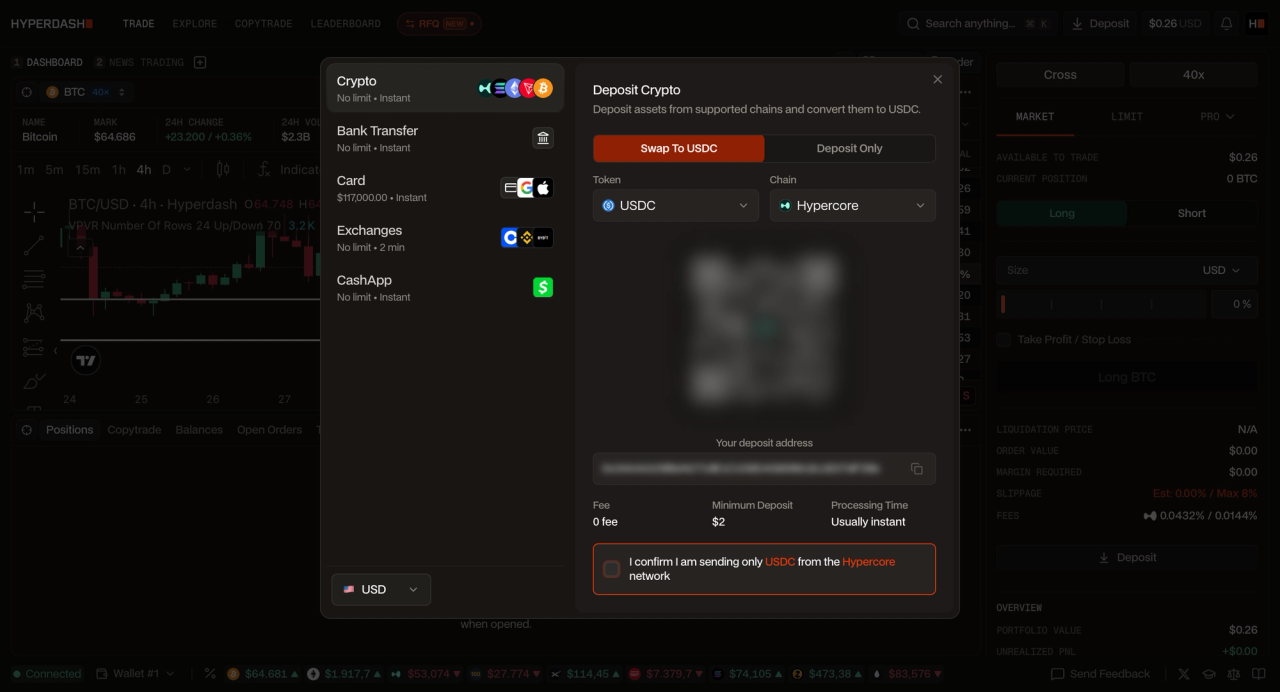The image size is (1280, 692).
Task: Toggle Cross margin mode
Action: click(x=1060, y=75)
